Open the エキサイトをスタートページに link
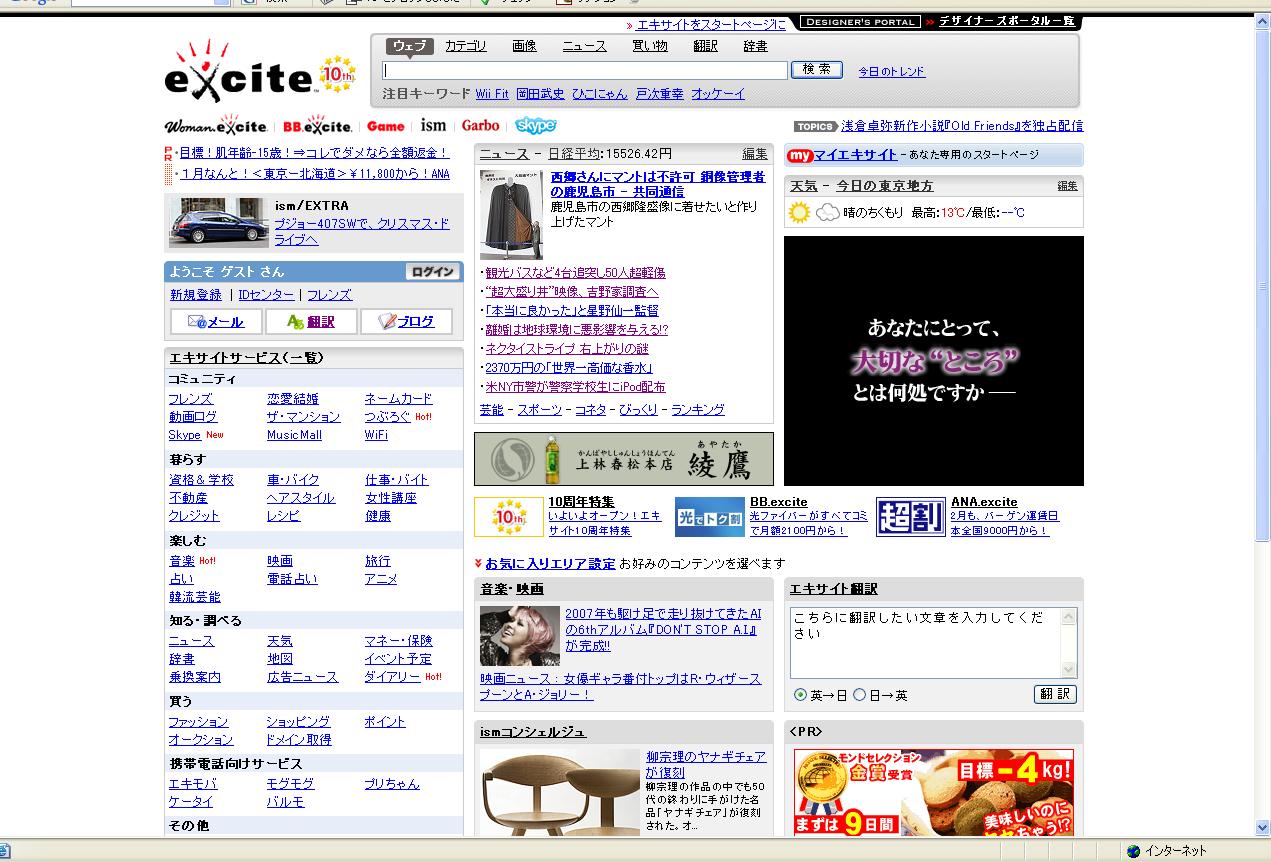This screenshot has width=1271, height=862. point(711,24)
